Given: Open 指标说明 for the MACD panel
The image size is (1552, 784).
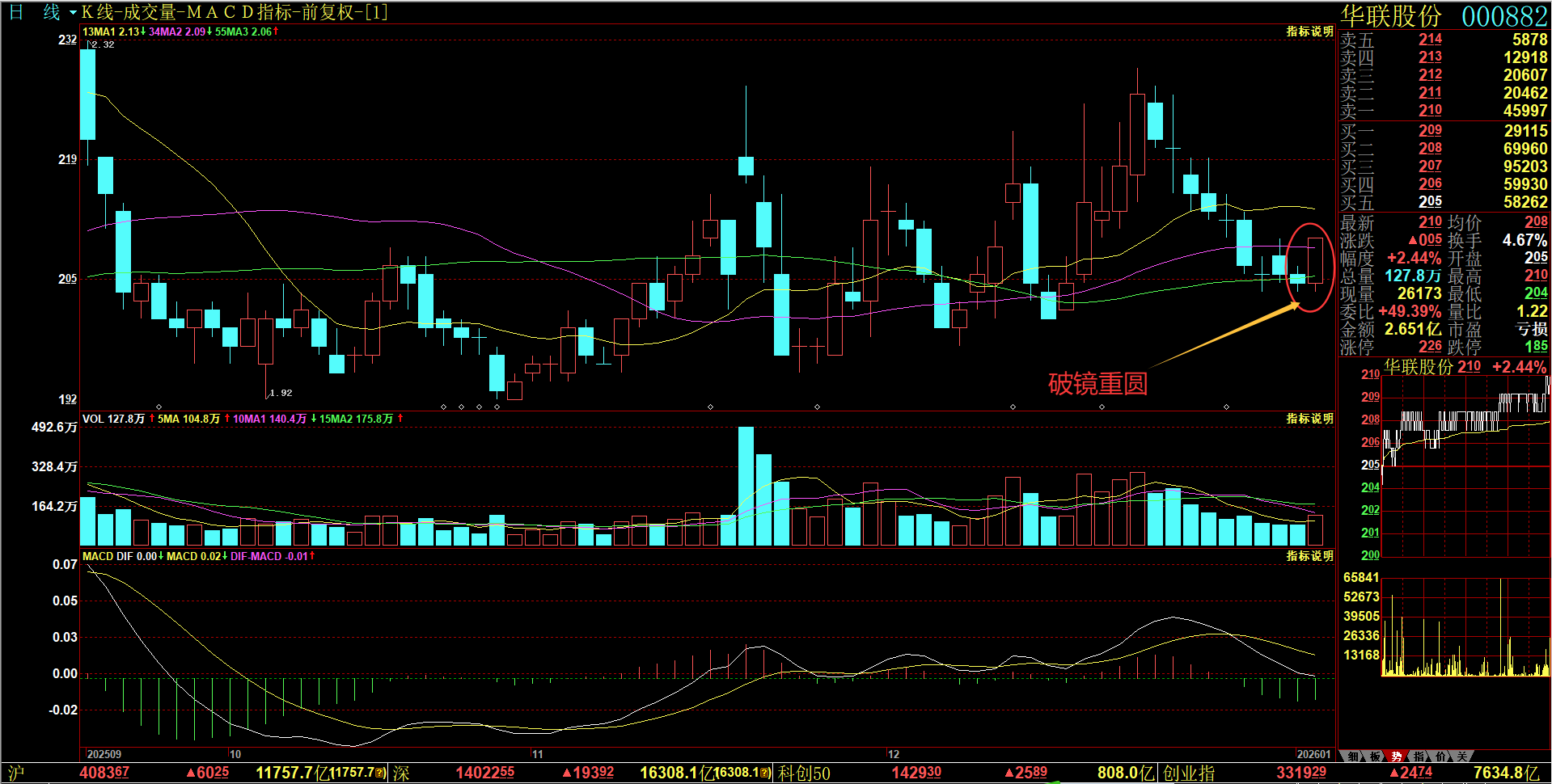Looking at the screenshot, I should pos(1309,556).
